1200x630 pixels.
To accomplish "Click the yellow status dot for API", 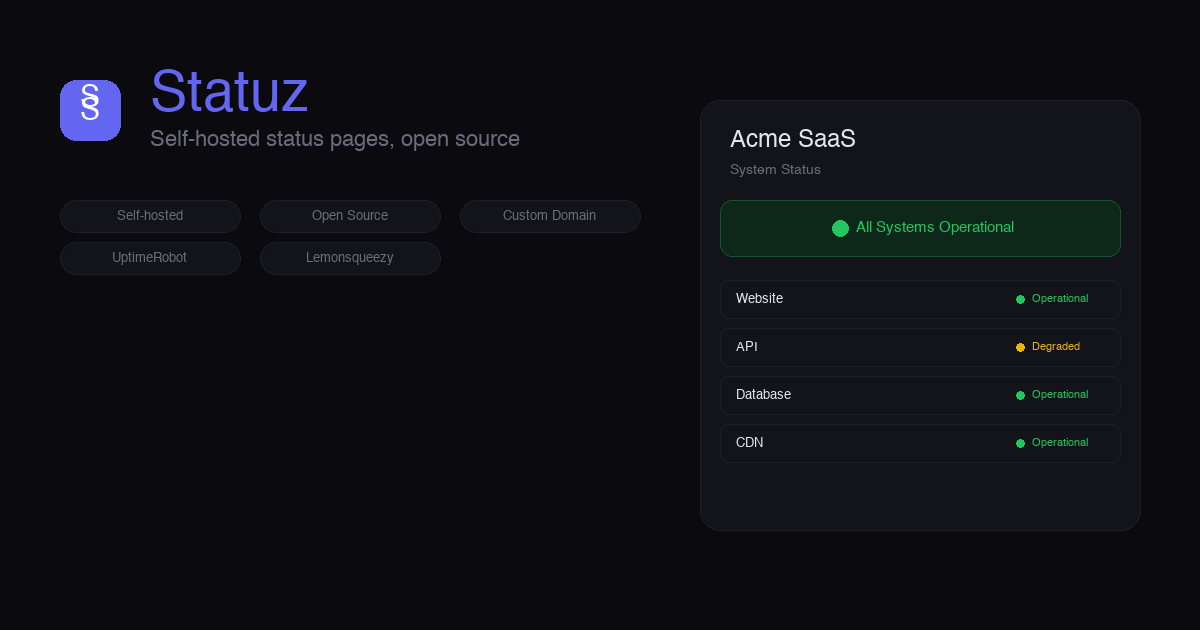I will (1020, 347).
